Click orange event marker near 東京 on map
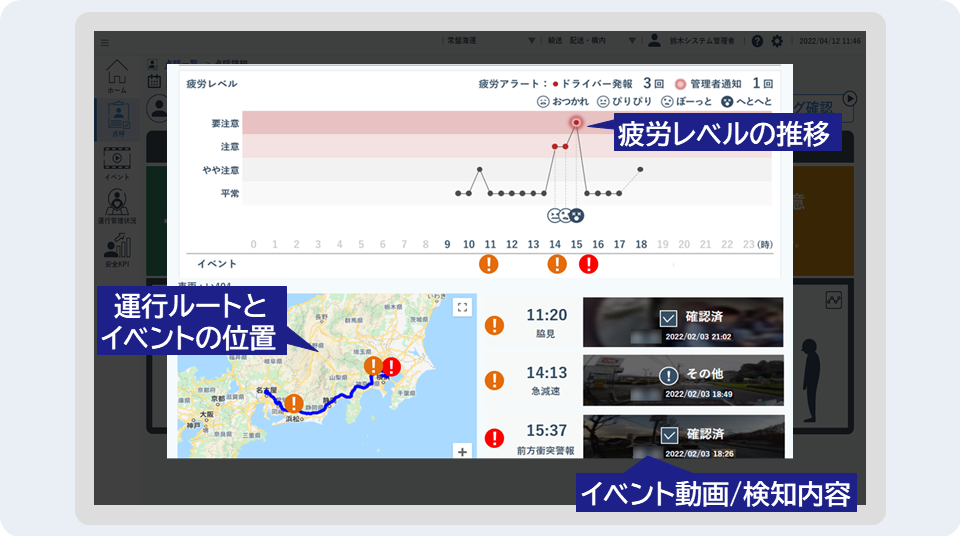The image size is (960, 536). coord(373,366)
